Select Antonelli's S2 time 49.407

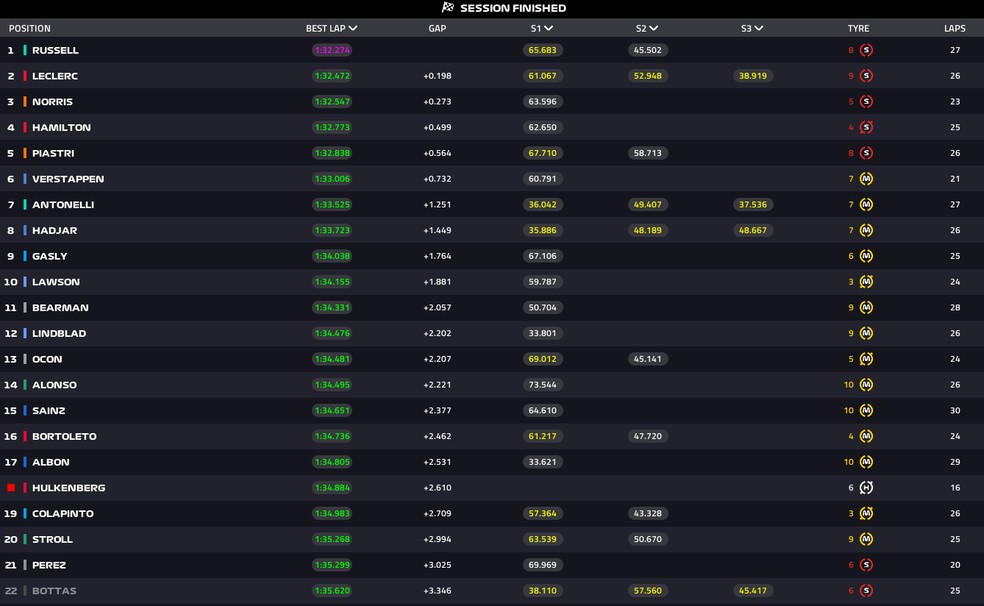point(648,205)
